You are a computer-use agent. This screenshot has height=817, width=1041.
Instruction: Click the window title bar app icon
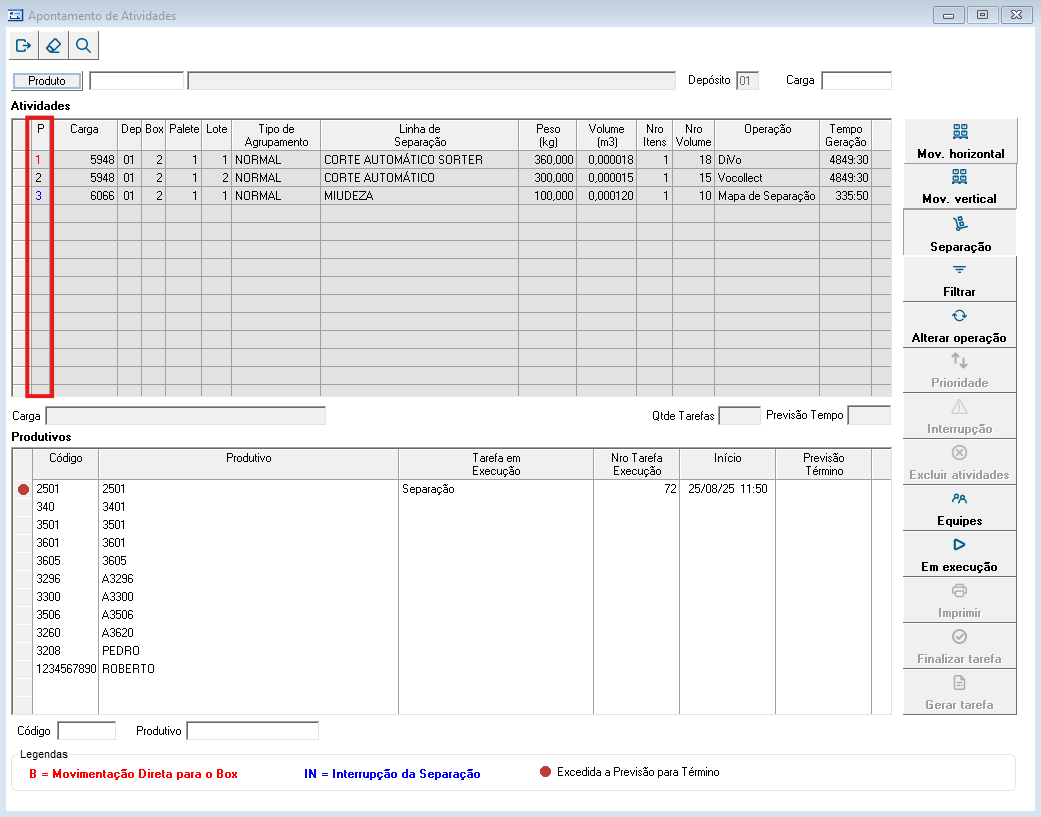[x=15, y=15]
